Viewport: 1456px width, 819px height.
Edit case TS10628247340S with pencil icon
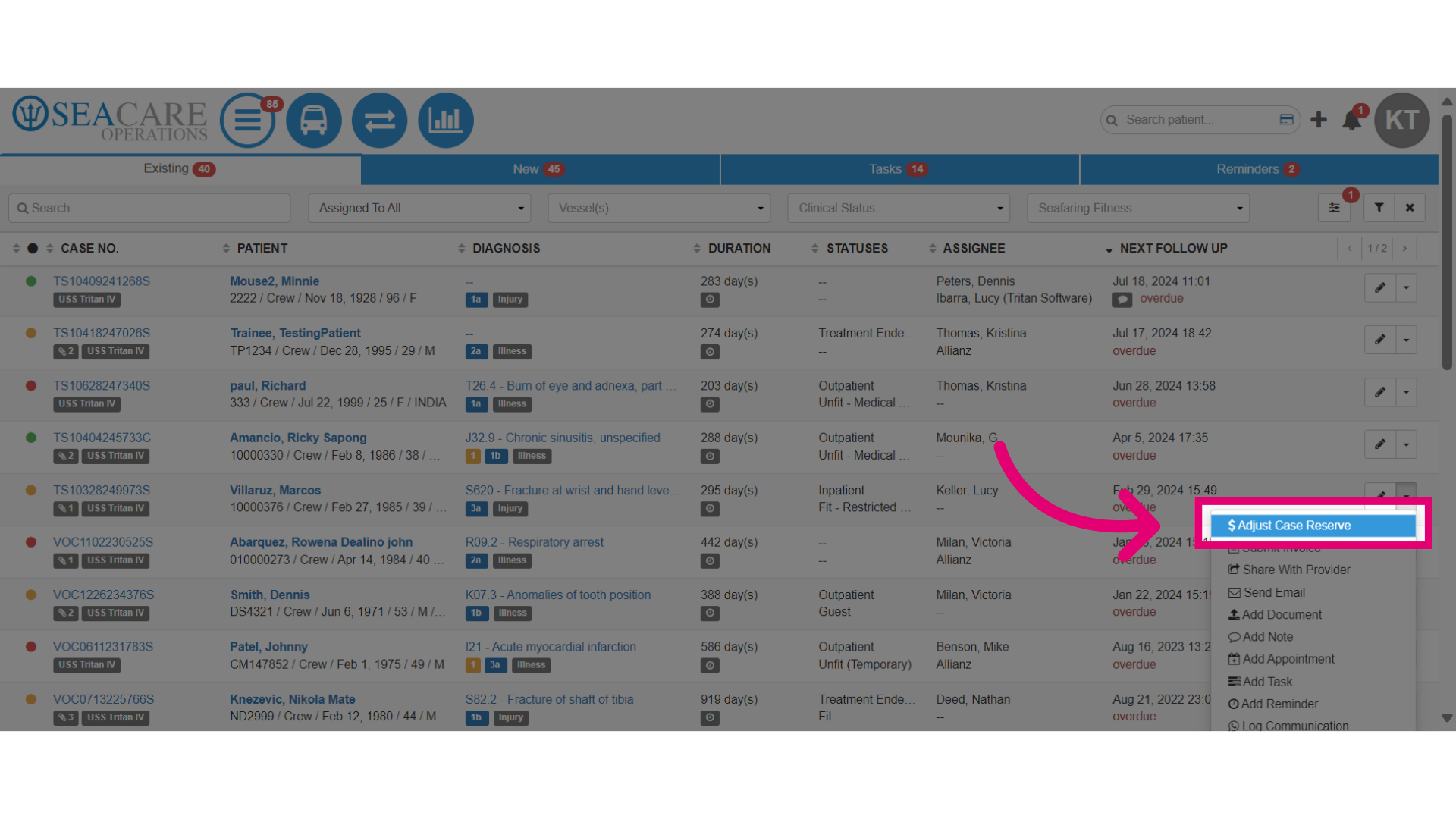[x=1380, y=392]
